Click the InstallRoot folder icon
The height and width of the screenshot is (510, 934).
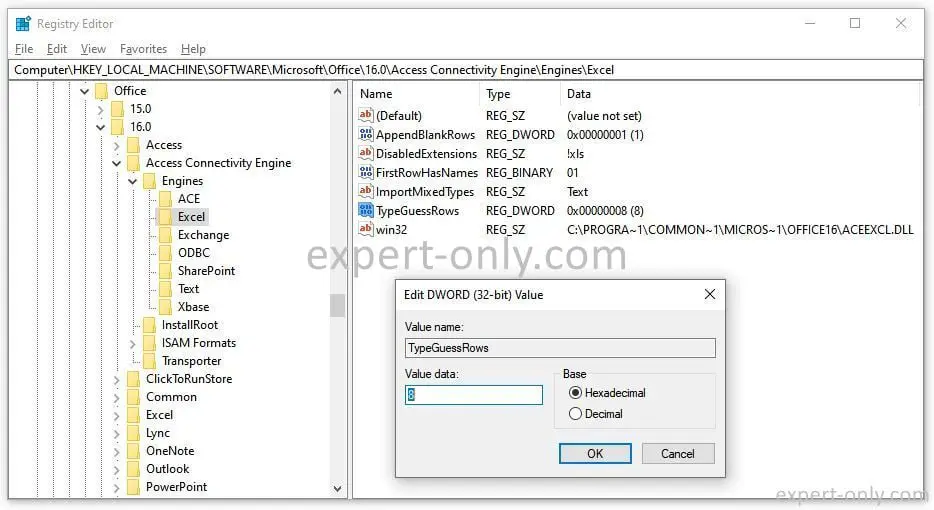(150, 325)
